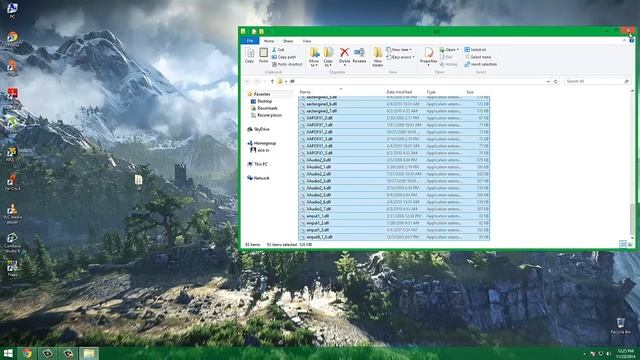
Task: Select the Camtasia Studio 8 desktop icon
Action: pos(12,243)
